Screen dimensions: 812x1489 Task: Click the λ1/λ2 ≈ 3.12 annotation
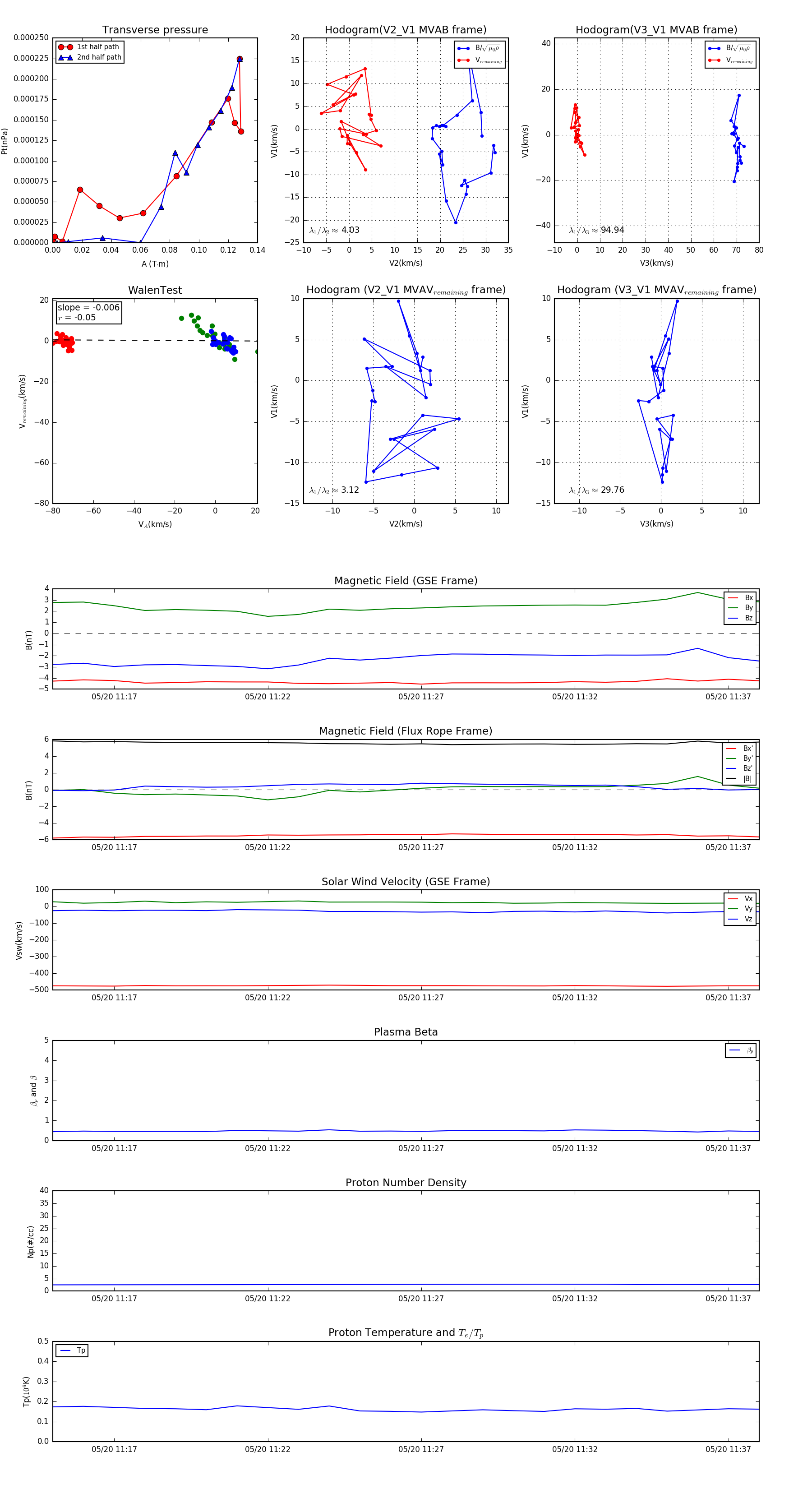tap(334, 490)
